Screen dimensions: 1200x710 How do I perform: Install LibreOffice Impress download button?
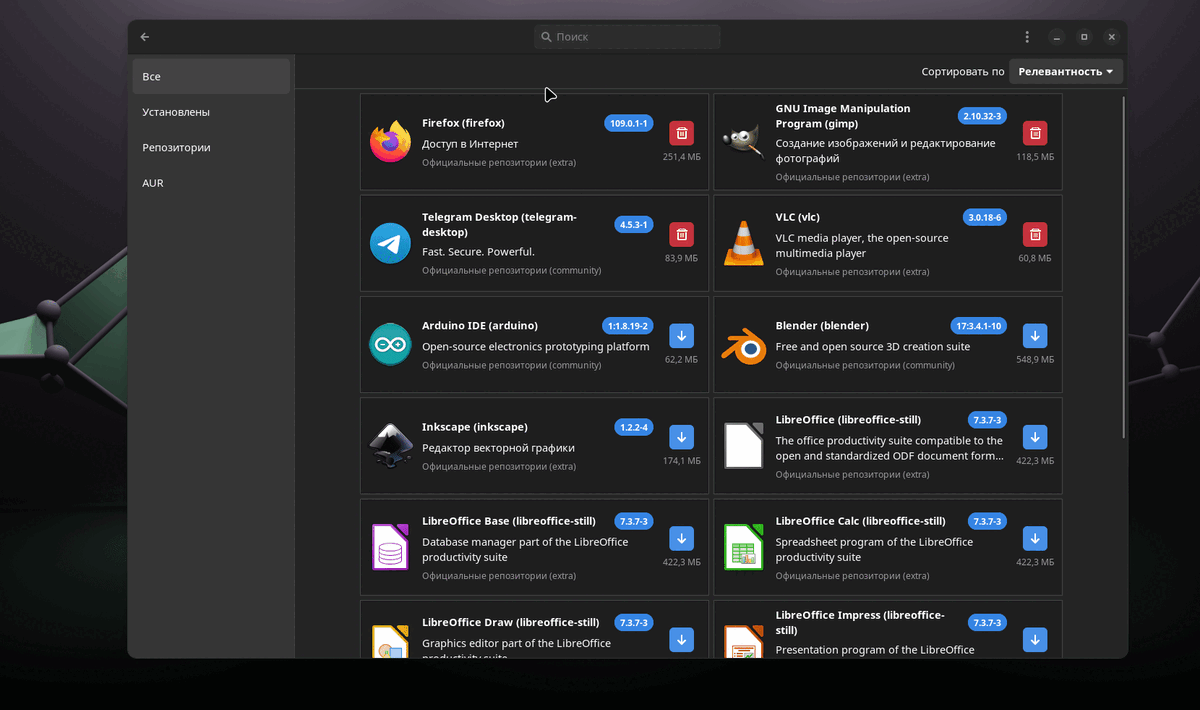coord(1035,639)
